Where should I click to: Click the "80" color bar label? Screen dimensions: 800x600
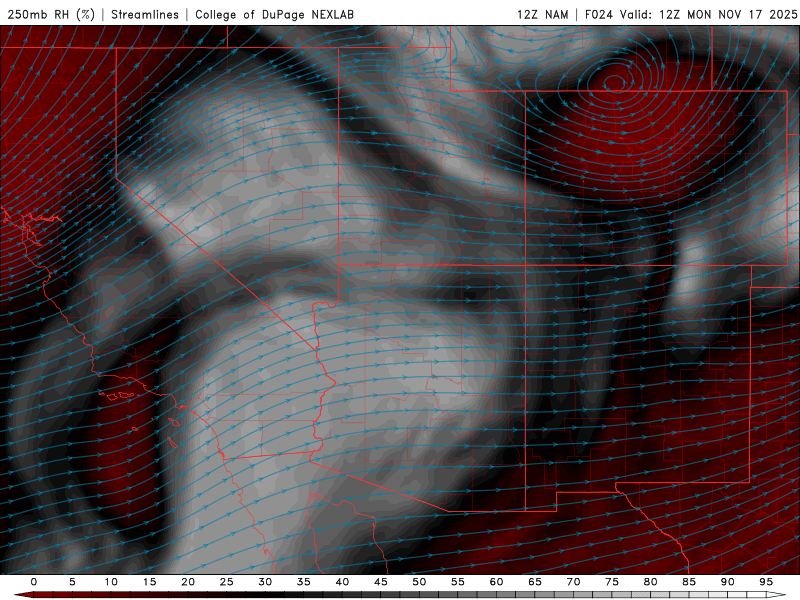(651, 582)
